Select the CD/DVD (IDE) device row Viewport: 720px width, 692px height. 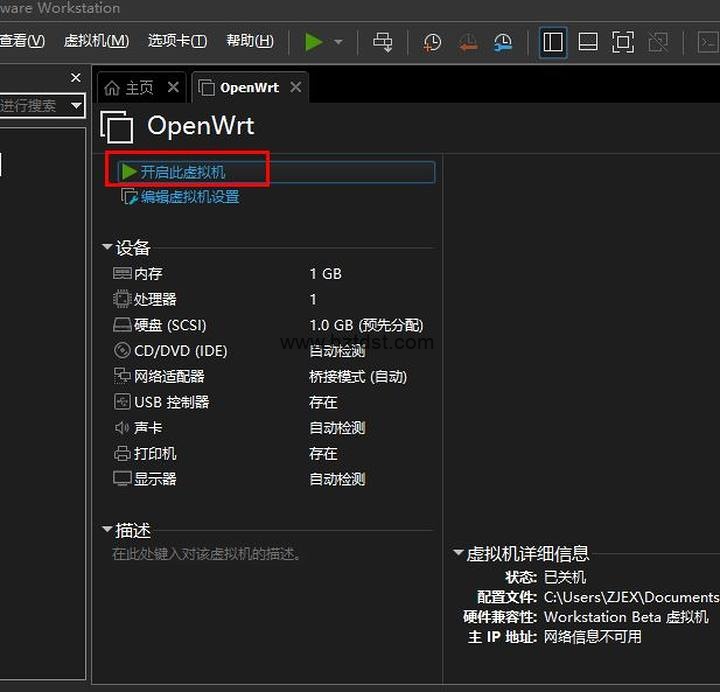point(271,351)
